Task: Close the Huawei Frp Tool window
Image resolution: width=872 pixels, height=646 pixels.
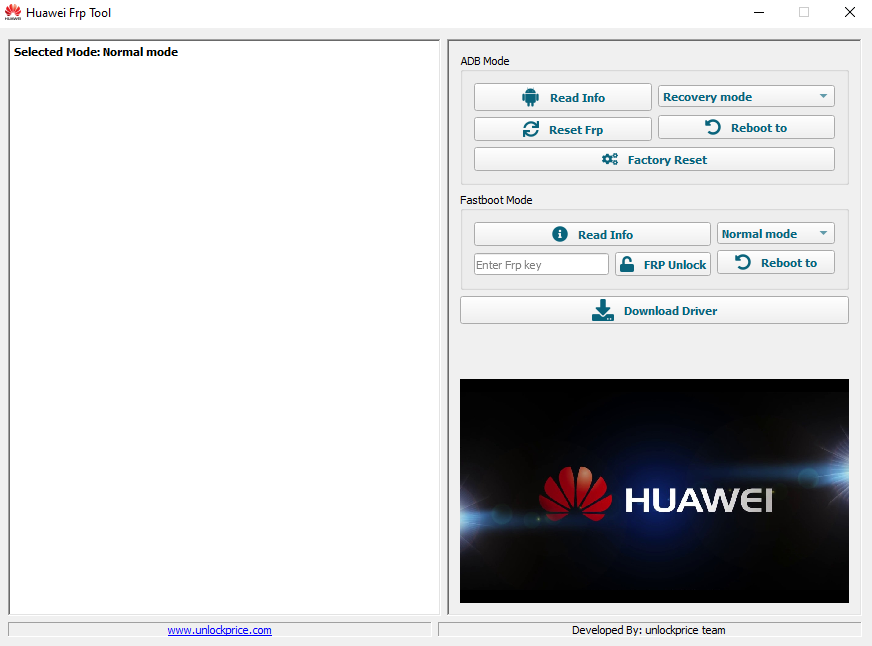Action: point(849,13)
